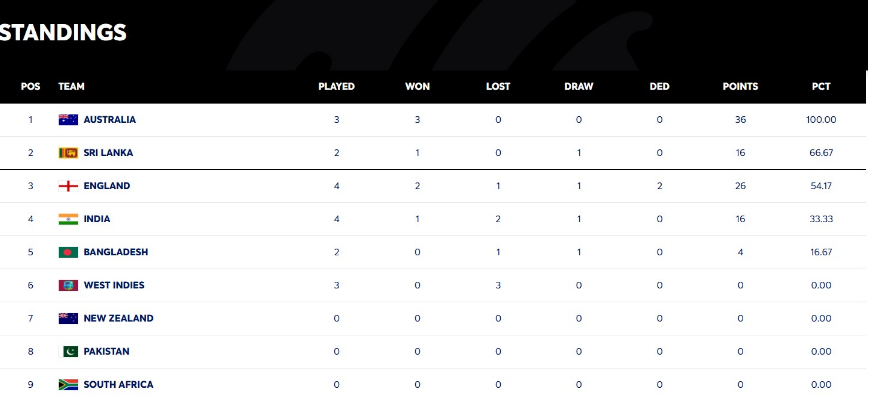The height and width of the screenshot is (408, 882).
Task: Select the POINTS column header
Action: 740,87
